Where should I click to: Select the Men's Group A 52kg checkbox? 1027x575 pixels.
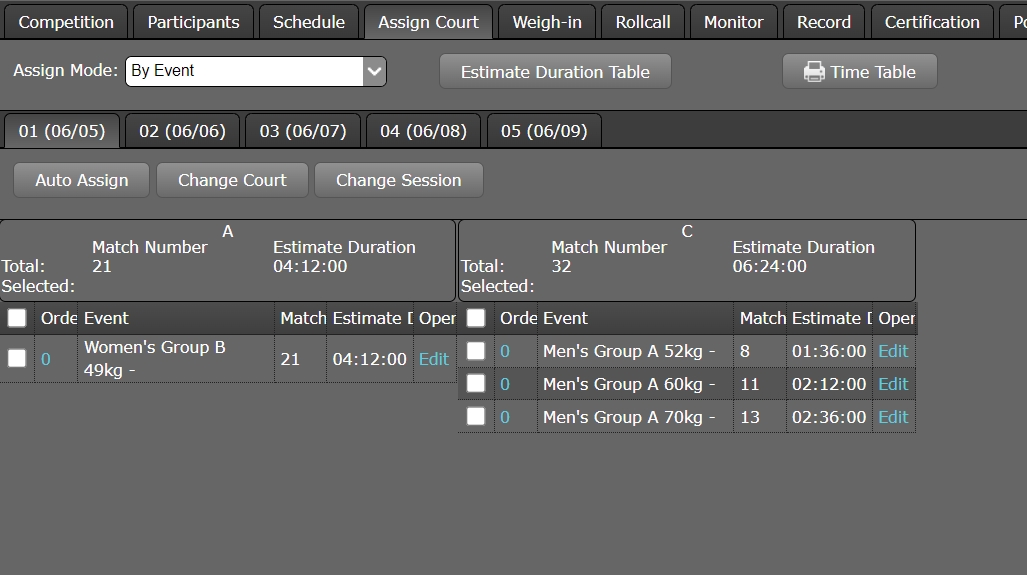pyautogui.click(x=476, y=351)
